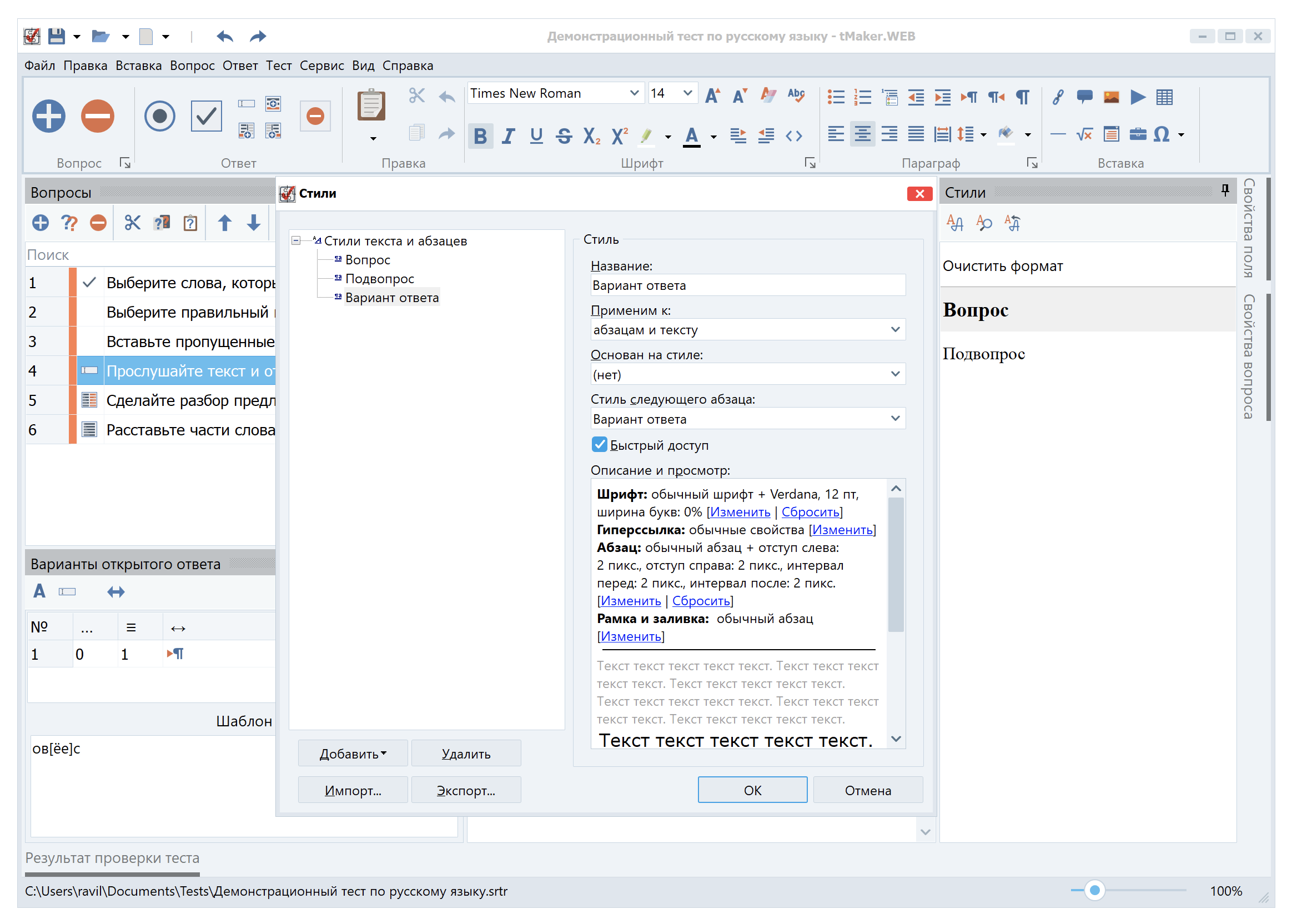Screen dimensions: 1297x924
Task: Click the blue add question plus icon in ribbon
Action: coord(49,117)
